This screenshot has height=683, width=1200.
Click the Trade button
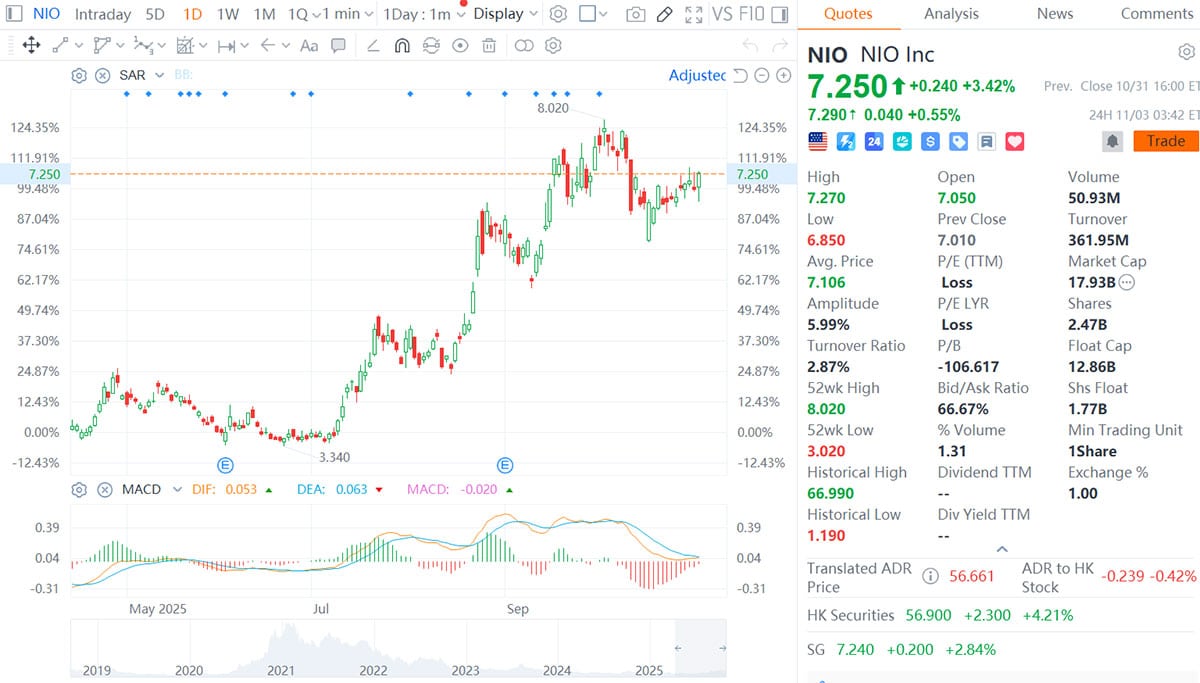tap(1164, 141)
